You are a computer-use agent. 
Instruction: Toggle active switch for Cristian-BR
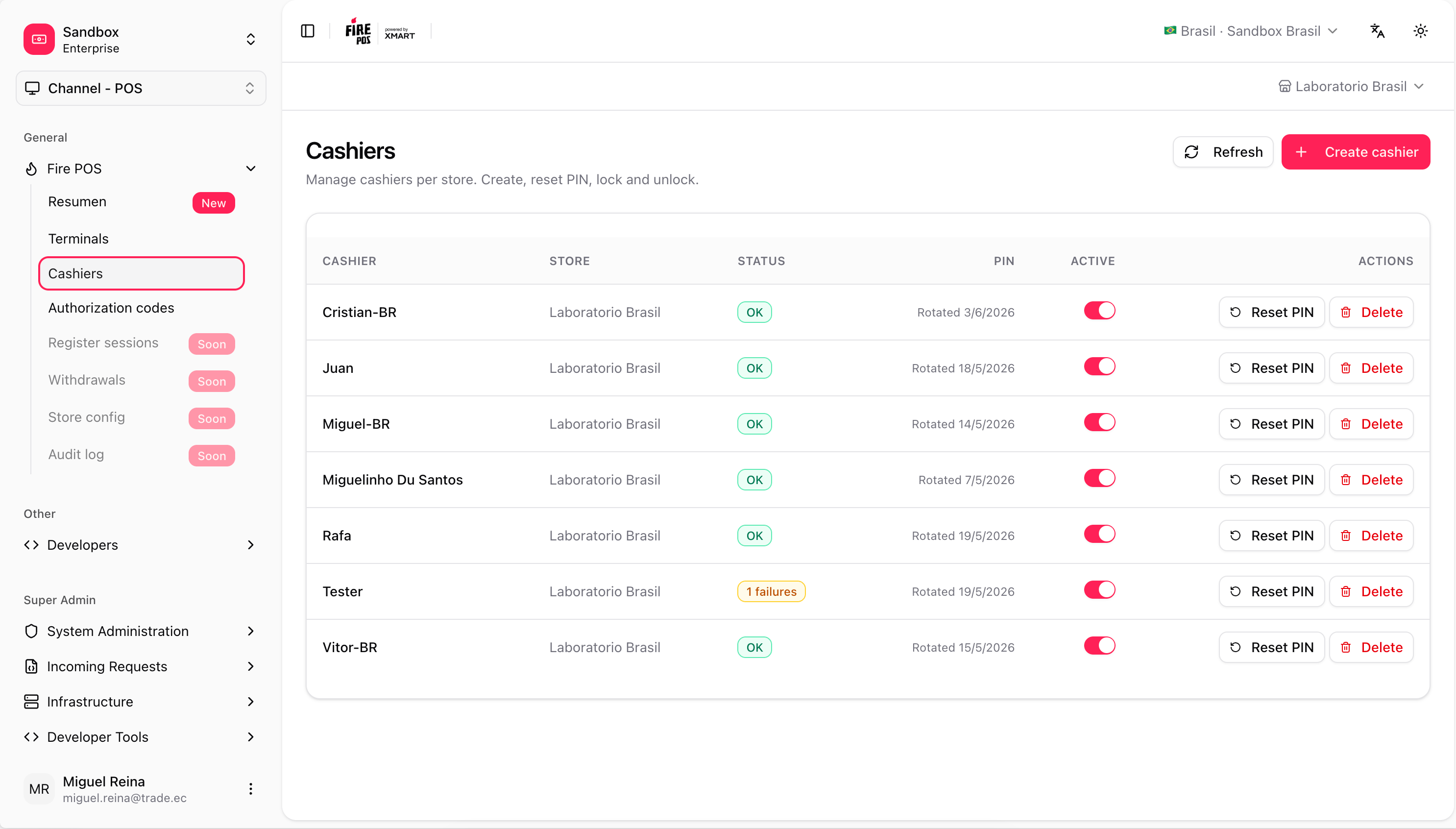point(1099,311)
